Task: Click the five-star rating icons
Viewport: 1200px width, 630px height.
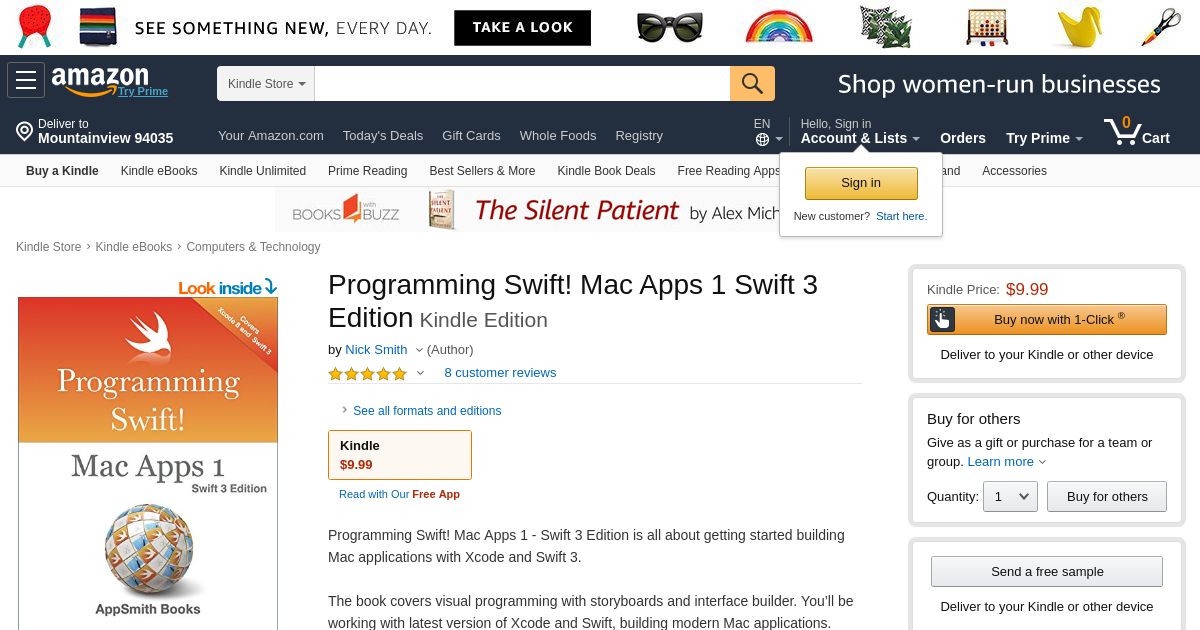Action: pyautogui.click(x=367, y=374)
